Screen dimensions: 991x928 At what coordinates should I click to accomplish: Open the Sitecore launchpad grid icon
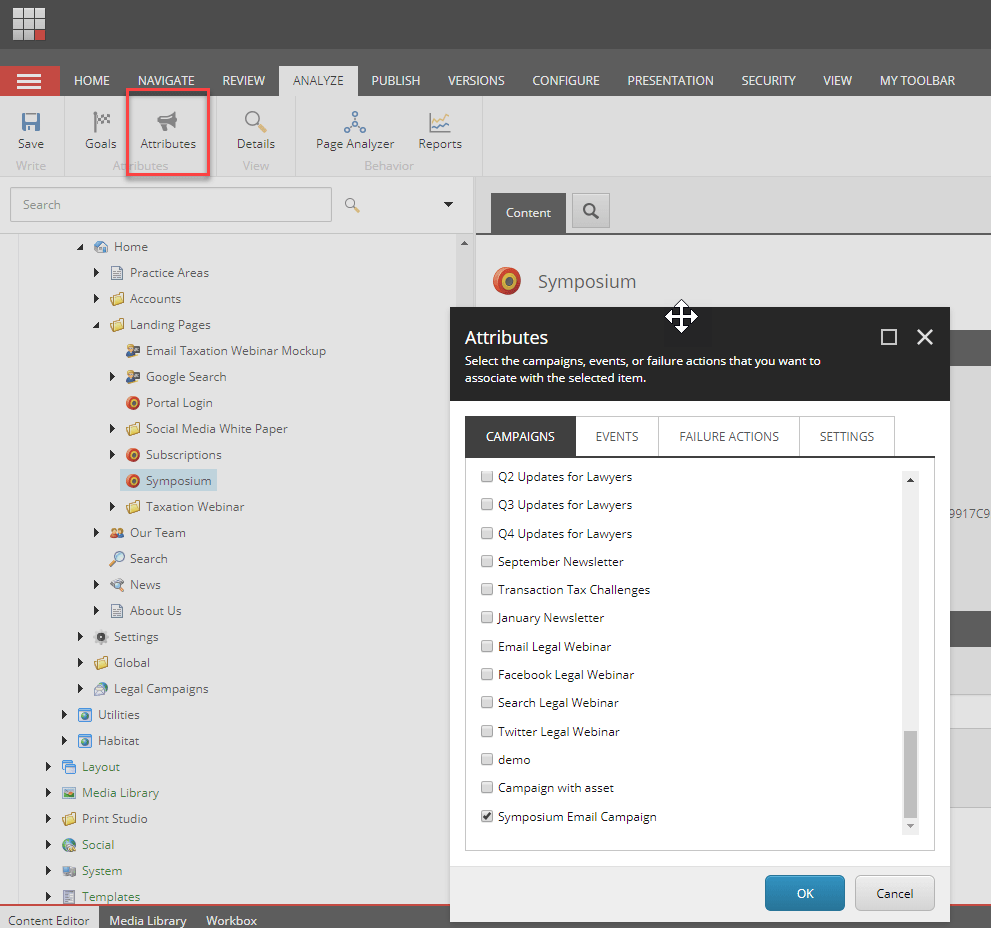click(x=29, y=24)
